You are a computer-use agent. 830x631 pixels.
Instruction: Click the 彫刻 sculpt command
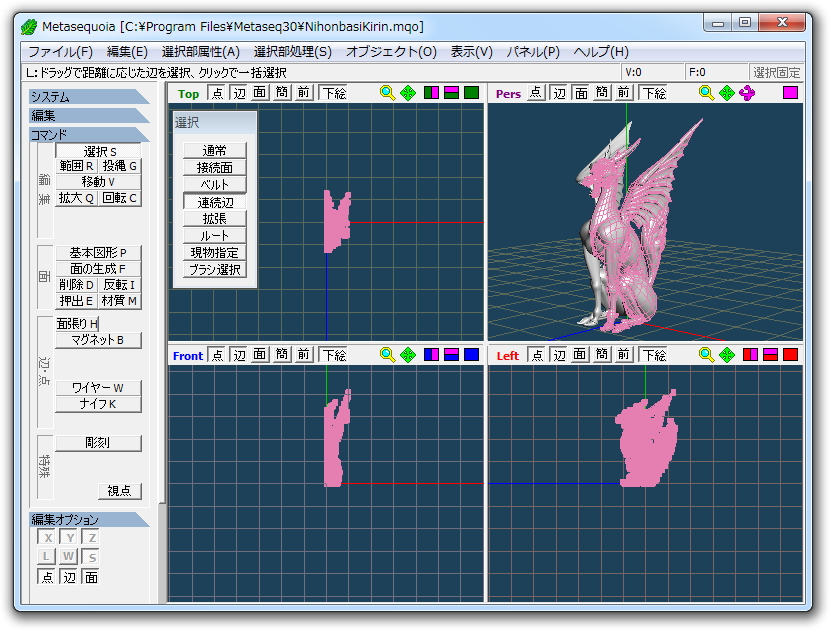point(98,443)
